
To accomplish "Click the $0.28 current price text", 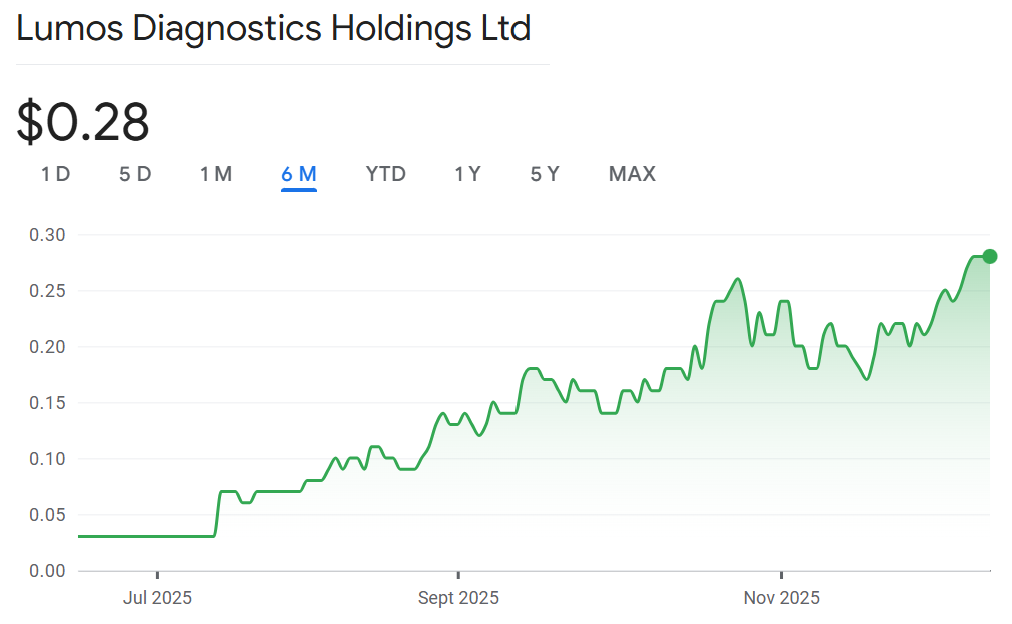I will point(81,122).
